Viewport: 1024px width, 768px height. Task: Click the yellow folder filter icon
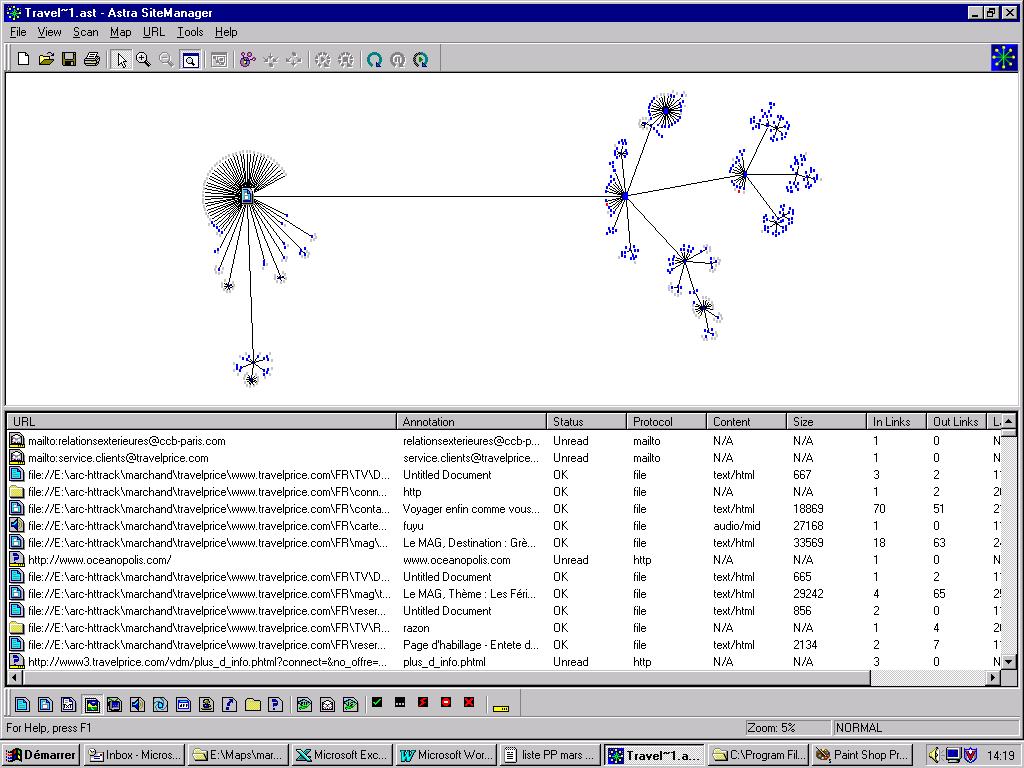coord(253,704)
